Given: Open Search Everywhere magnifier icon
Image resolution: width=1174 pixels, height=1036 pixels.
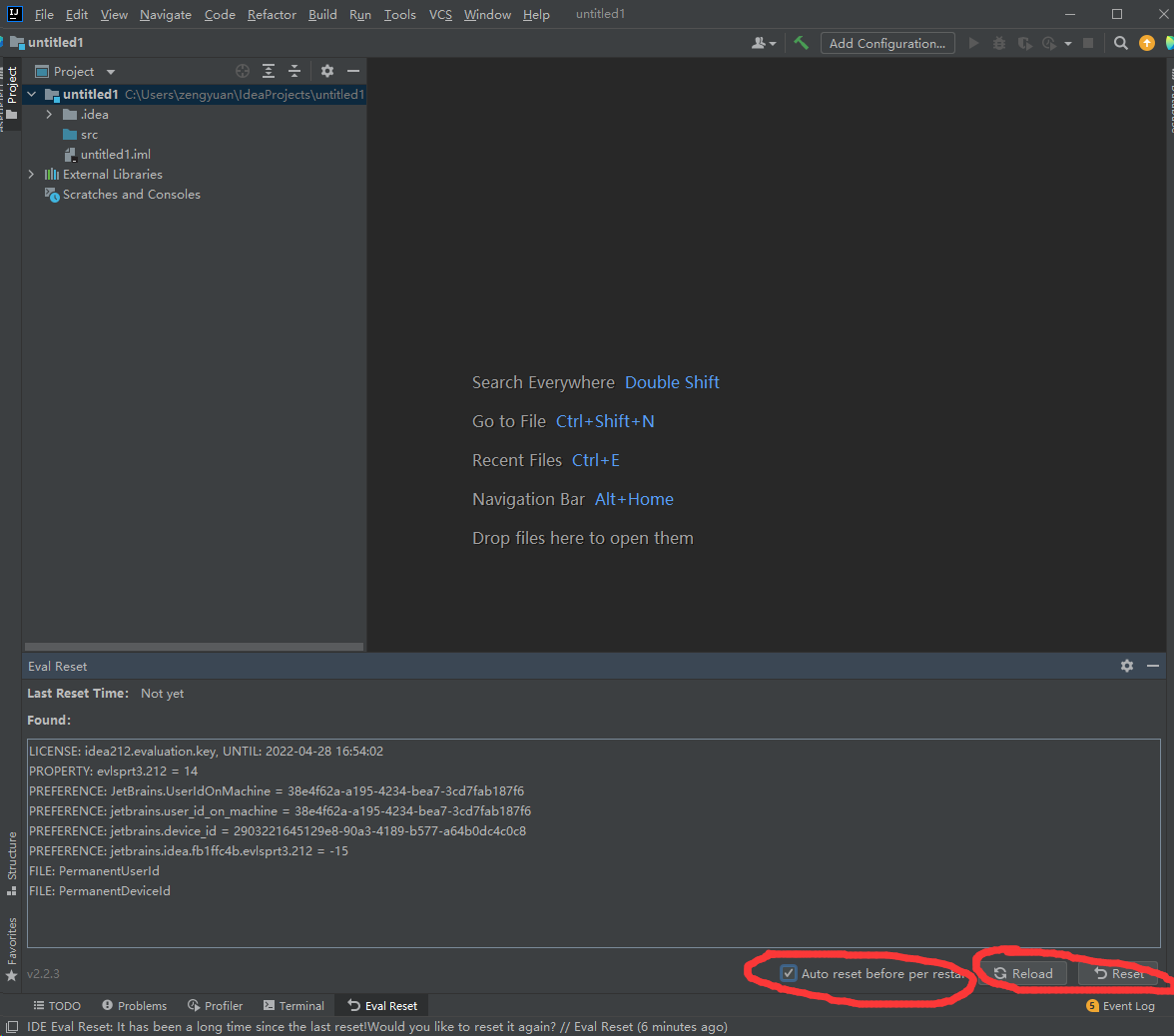Looking at the screenshot, I should [x=1121, y=43].
